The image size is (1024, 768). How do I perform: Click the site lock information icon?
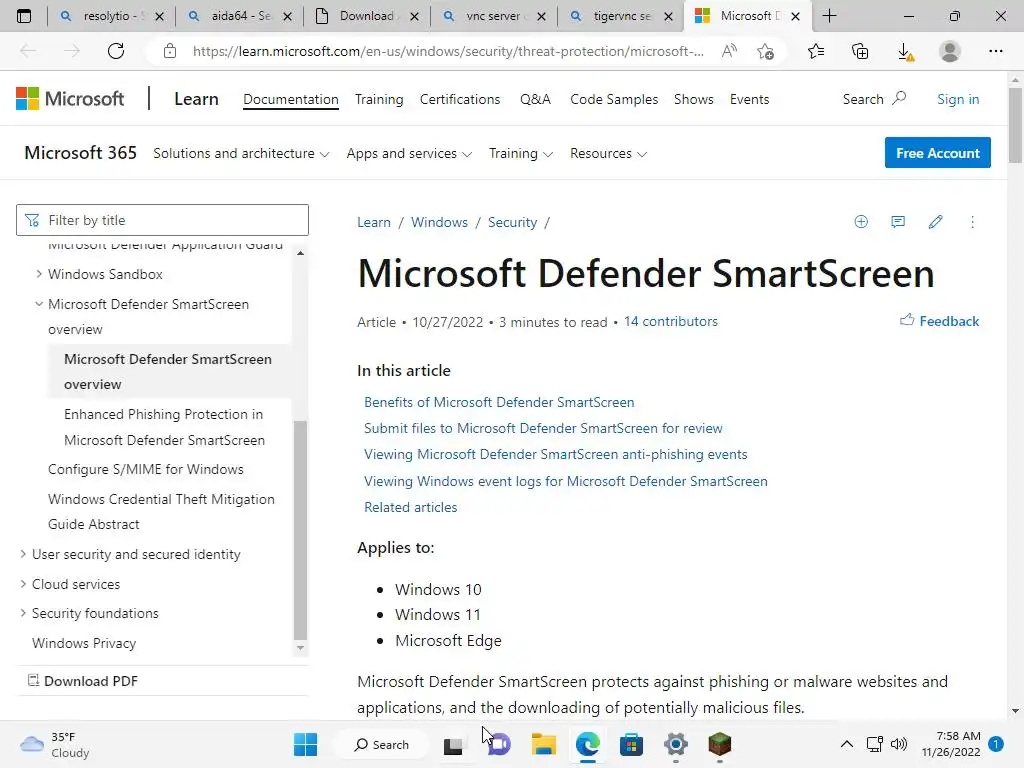click(170, 51)
